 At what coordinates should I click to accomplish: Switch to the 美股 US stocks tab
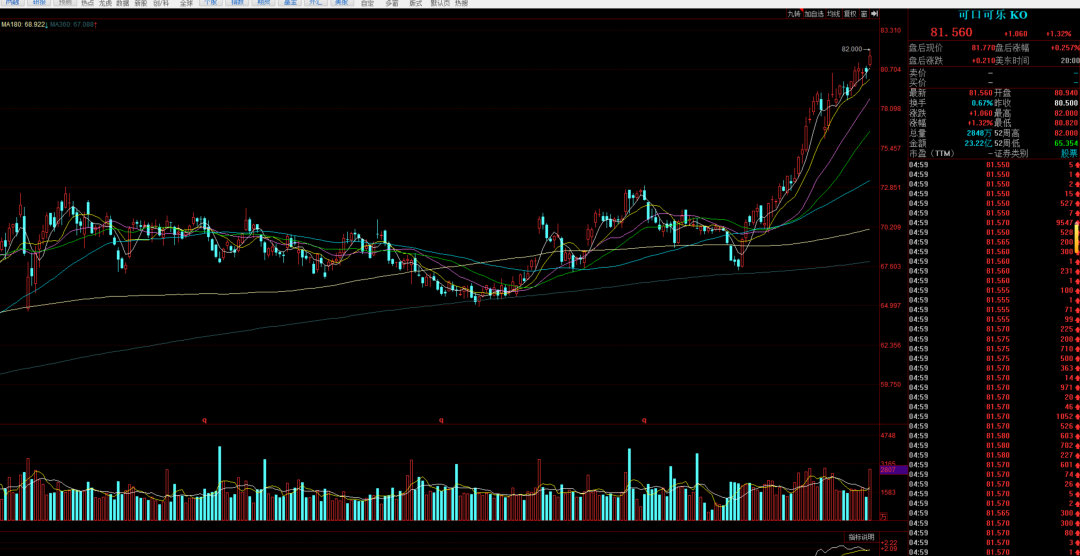341,3
